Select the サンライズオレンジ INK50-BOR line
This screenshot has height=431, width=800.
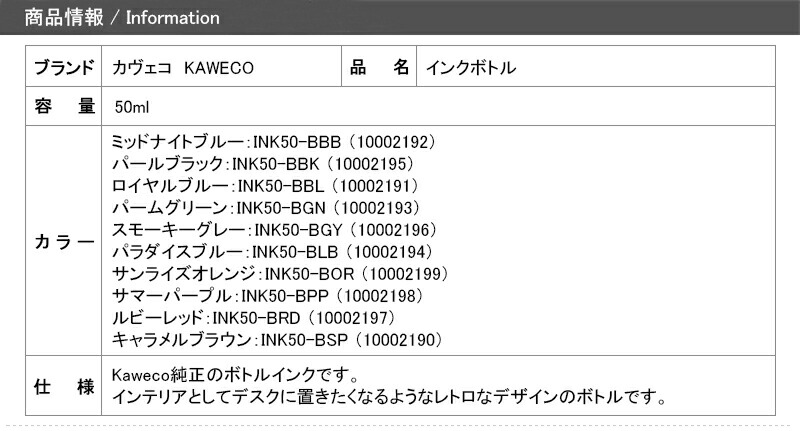pyautogui.click(x=280, y=273)
